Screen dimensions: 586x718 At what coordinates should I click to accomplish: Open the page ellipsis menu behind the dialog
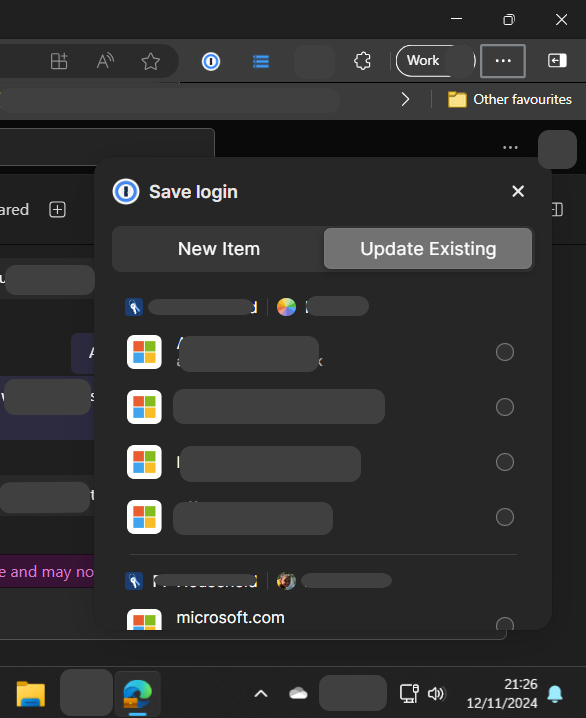[510, 147]
